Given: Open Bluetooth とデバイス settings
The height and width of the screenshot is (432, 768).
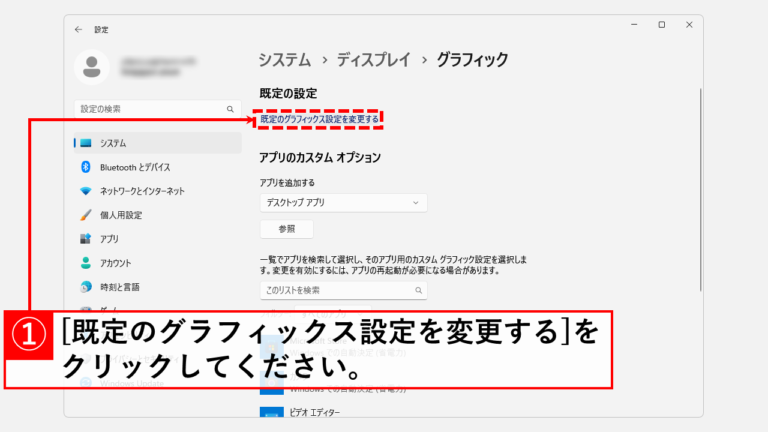Looking at the screenshot, I should coord(158,167).
